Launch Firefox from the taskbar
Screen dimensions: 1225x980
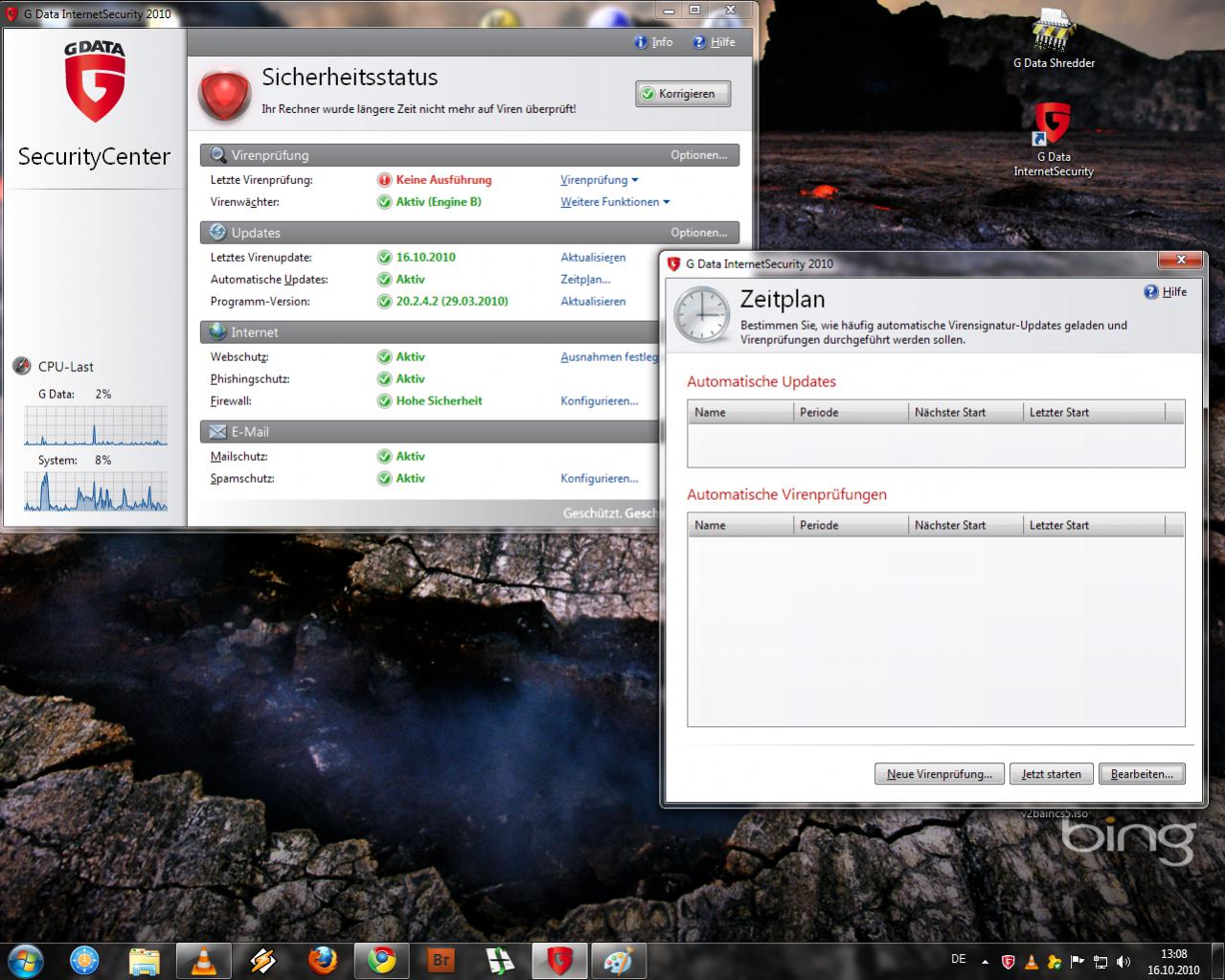click(x=322, y=961)
